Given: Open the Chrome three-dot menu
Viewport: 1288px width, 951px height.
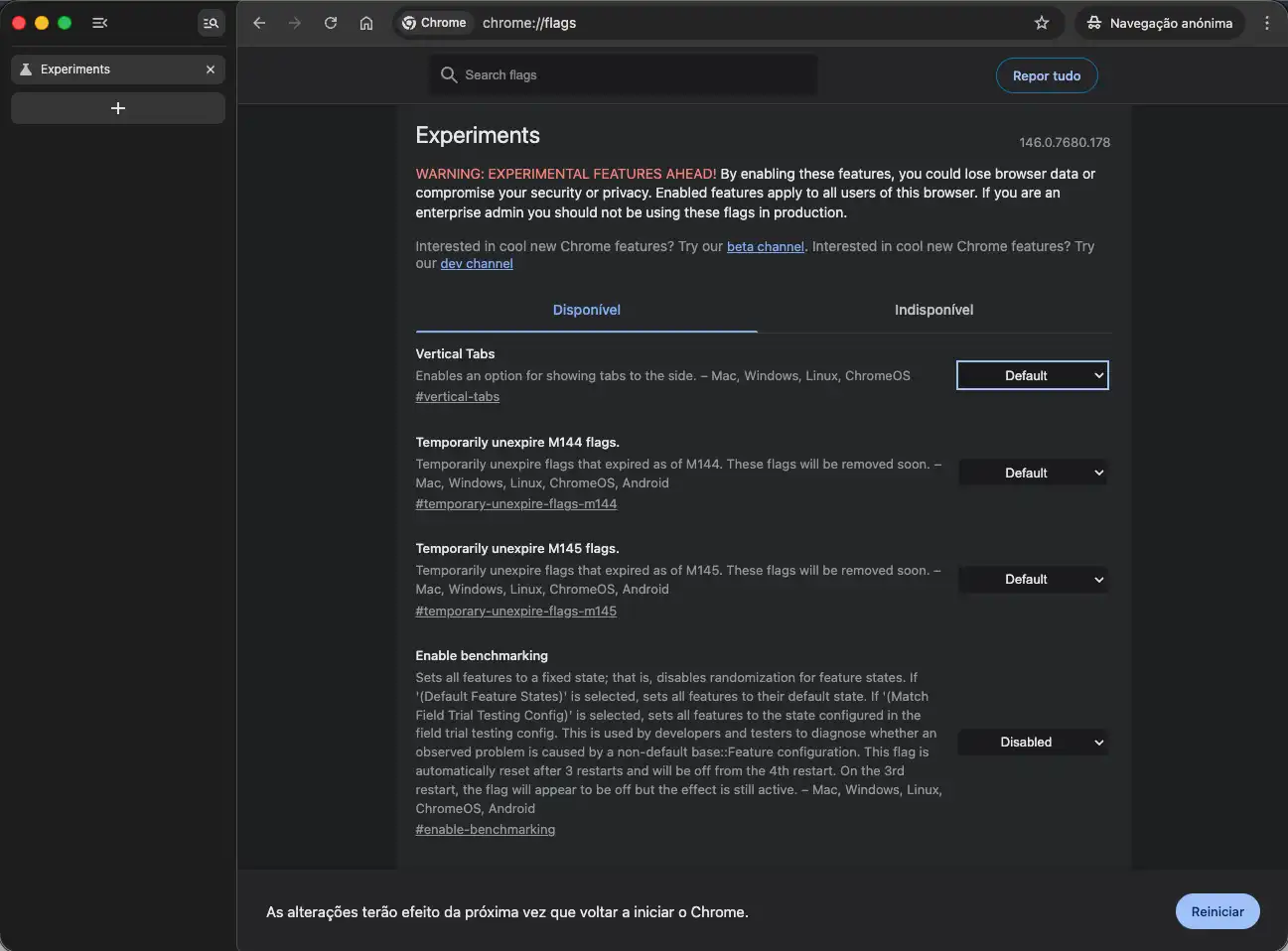Looking at the screenshot, I should coord(1266,23).
